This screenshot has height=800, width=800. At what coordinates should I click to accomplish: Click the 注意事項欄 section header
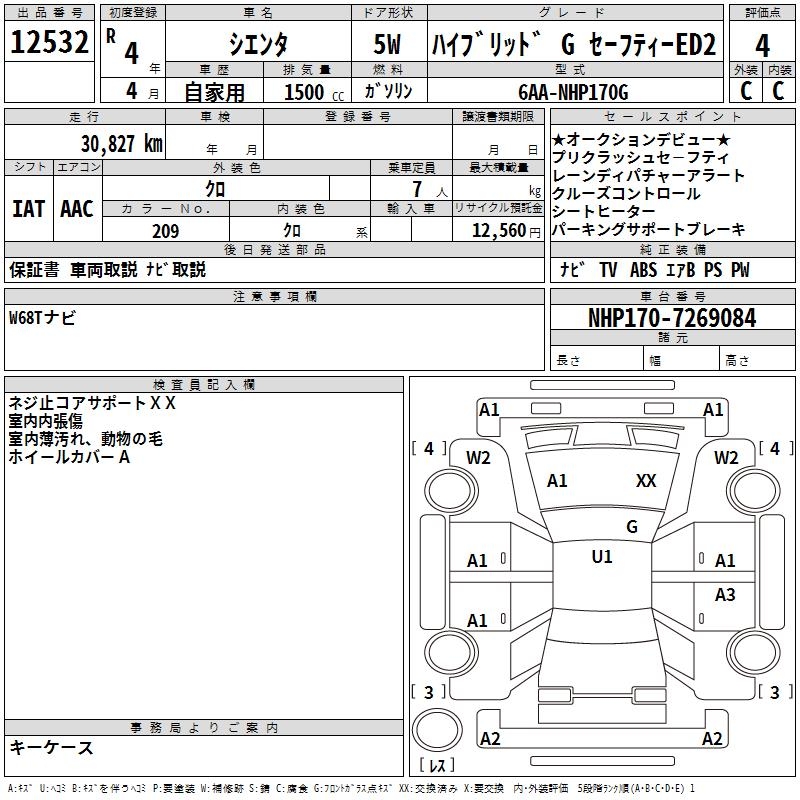(x=275, y=296)
